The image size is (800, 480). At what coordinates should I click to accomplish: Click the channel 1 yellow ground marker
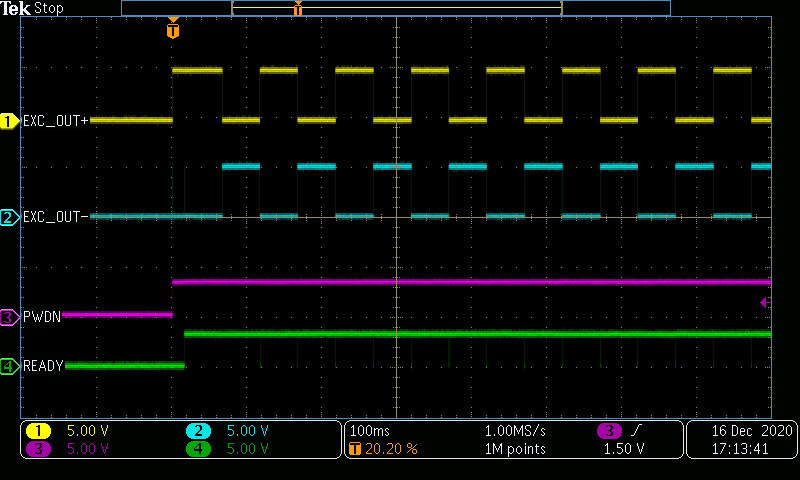(9, 121)
